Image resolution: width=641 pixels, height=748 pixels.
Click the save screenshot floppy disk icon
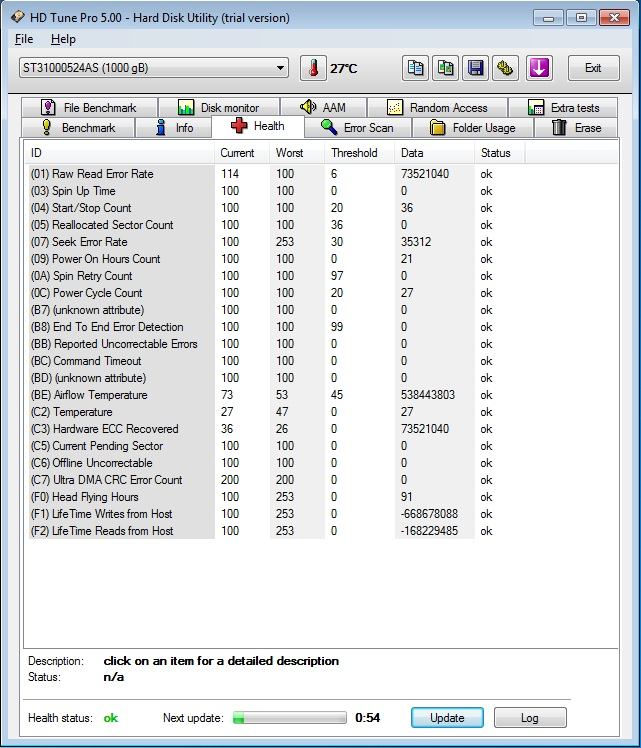[x=476, y=68]
